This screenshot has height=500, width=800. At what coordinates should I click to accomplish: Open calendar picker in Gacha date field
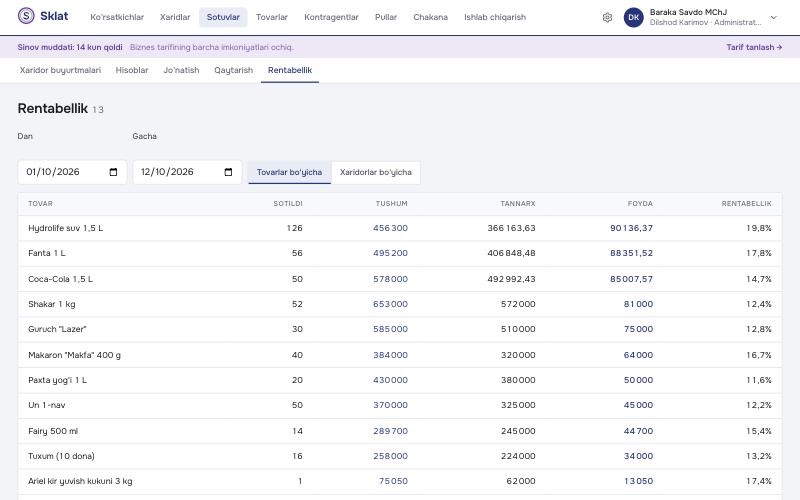tap(228, 172)
